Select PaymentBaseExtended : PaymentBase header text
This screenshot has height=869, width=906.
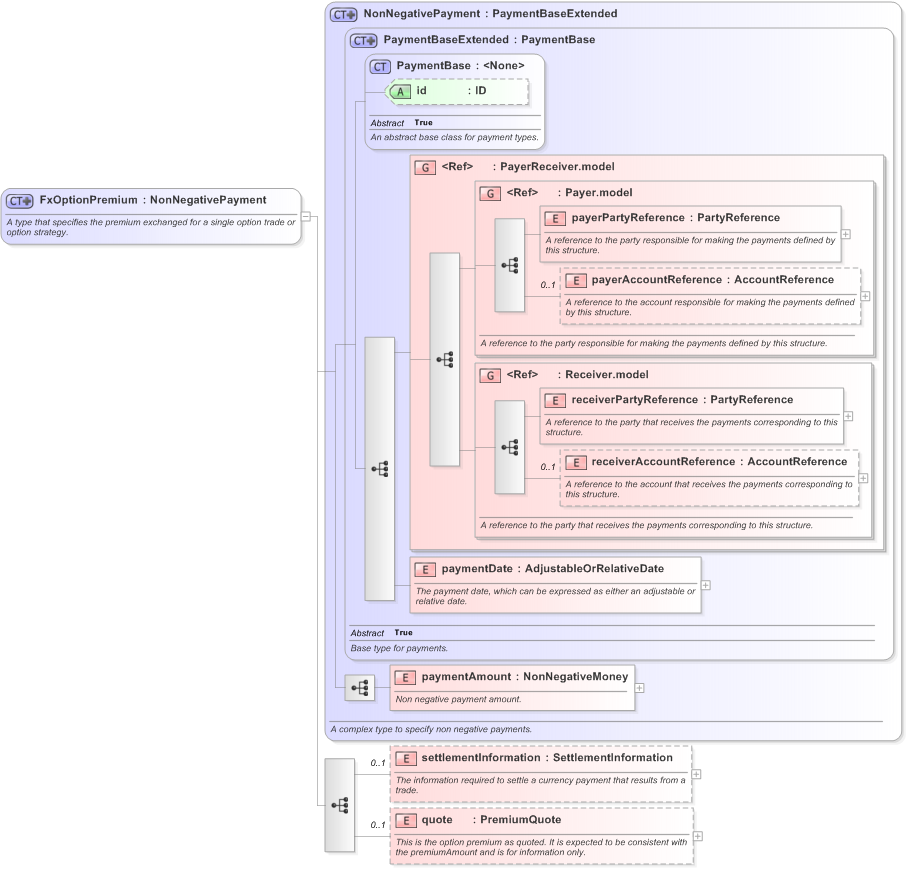tap(489, 39)
